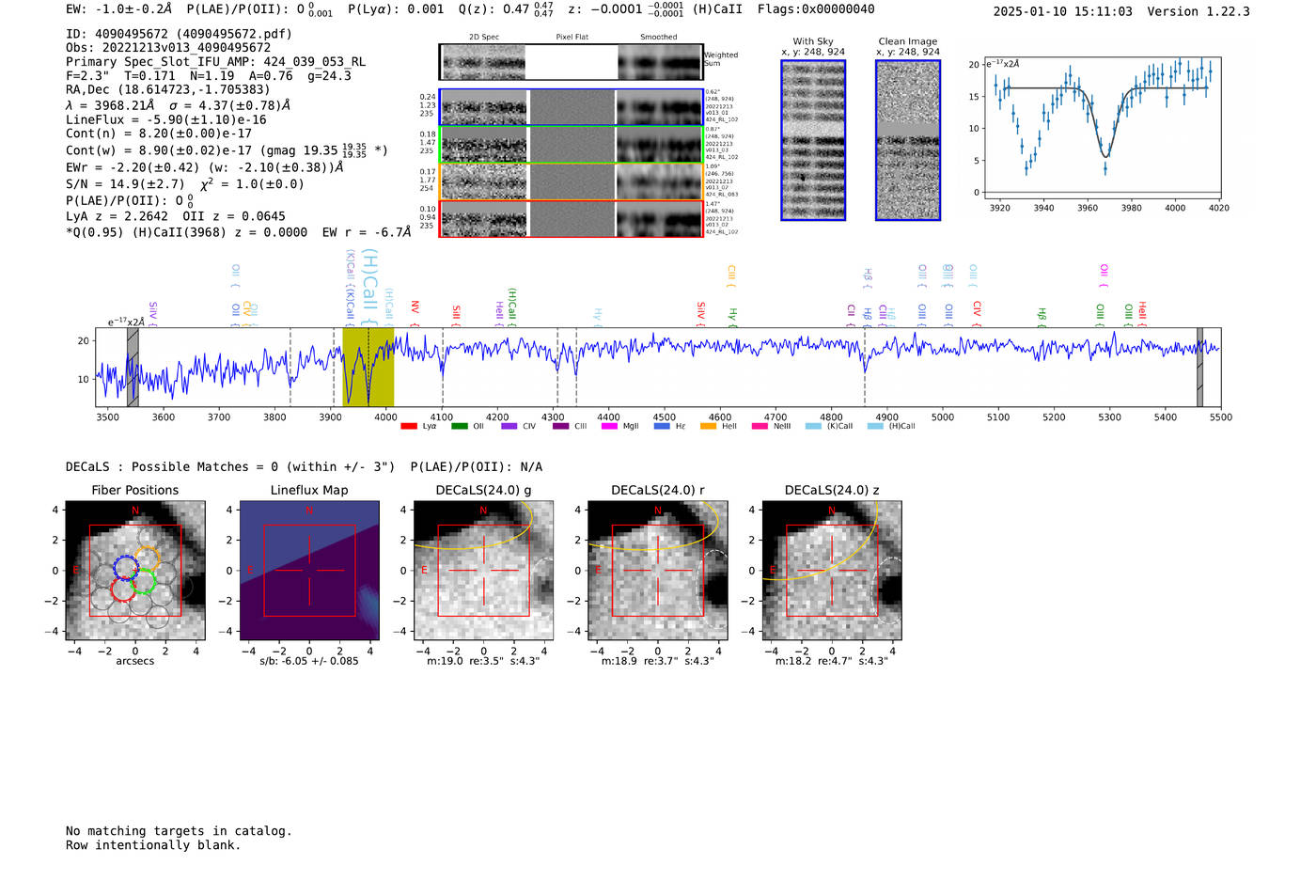This screenshot has height=896, width=1316.
Task: Click the Weighted Sum 2D spectrum strip
Action: (x=571, y=62)
